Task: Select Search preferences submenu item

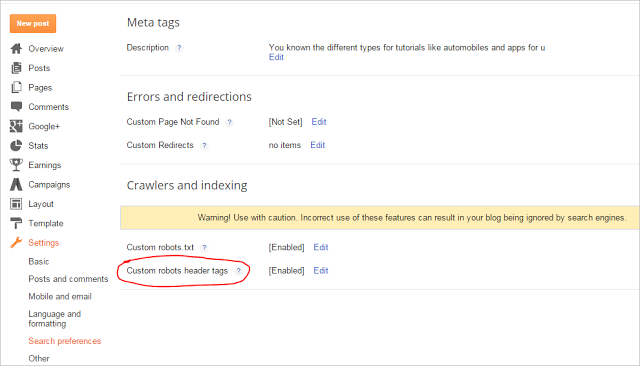Action: 64,341
